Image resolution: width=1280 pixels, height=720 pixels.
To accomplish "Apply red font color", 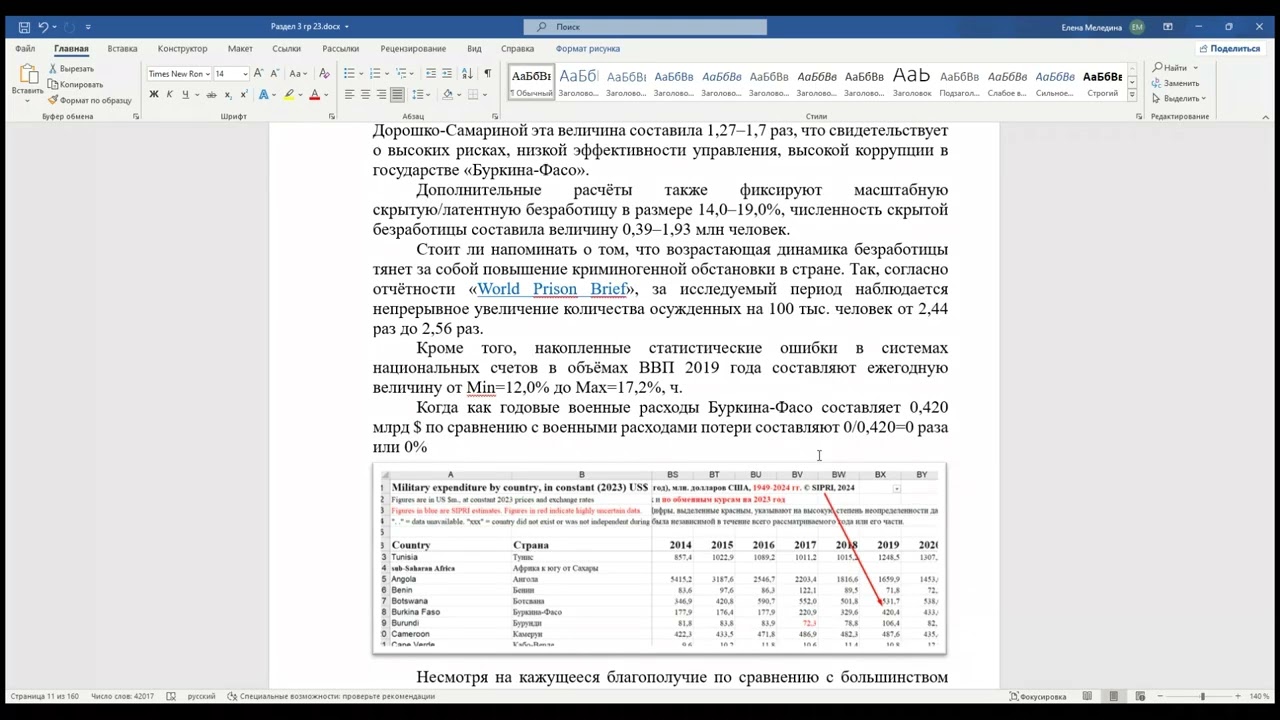I will (314, 95).
